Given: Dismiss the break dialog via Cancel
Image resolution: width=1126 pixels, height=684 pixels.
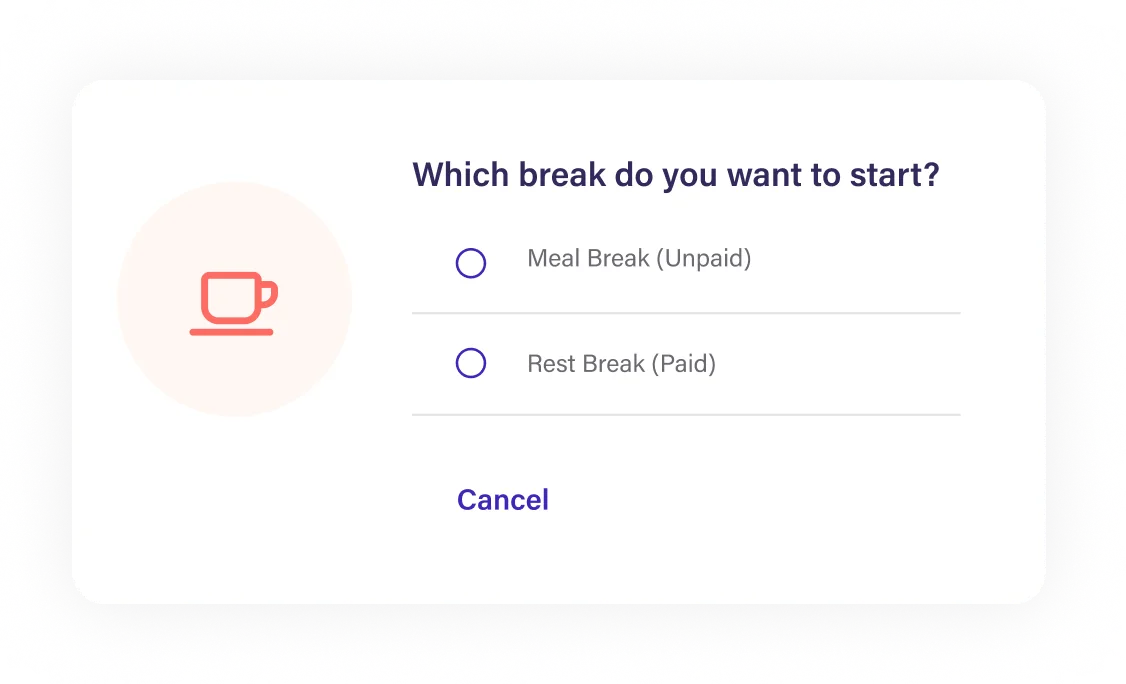Looking at the screenshot, I should click(x=503, y=500).
